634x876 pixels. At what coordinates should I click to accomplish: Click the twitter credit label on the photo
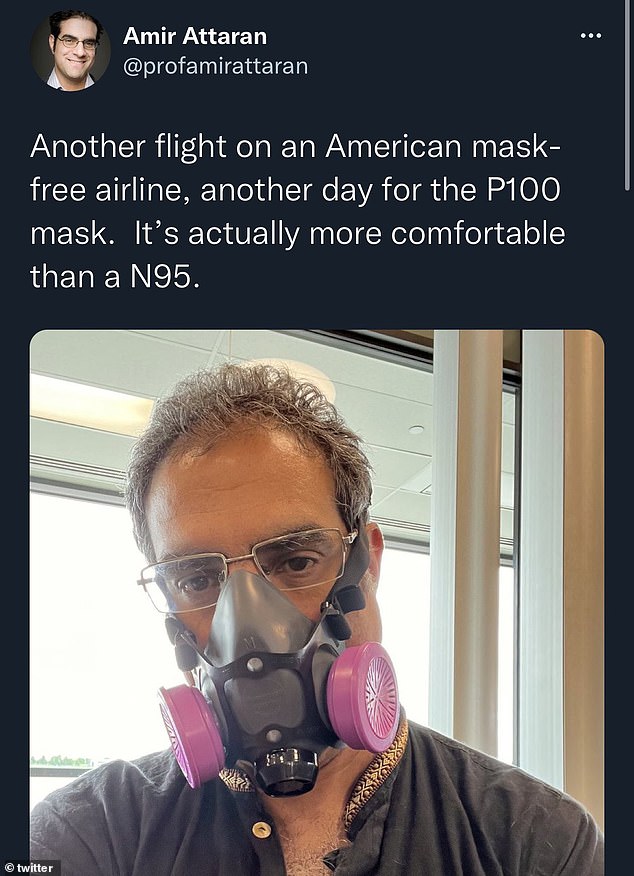point(30,867)
